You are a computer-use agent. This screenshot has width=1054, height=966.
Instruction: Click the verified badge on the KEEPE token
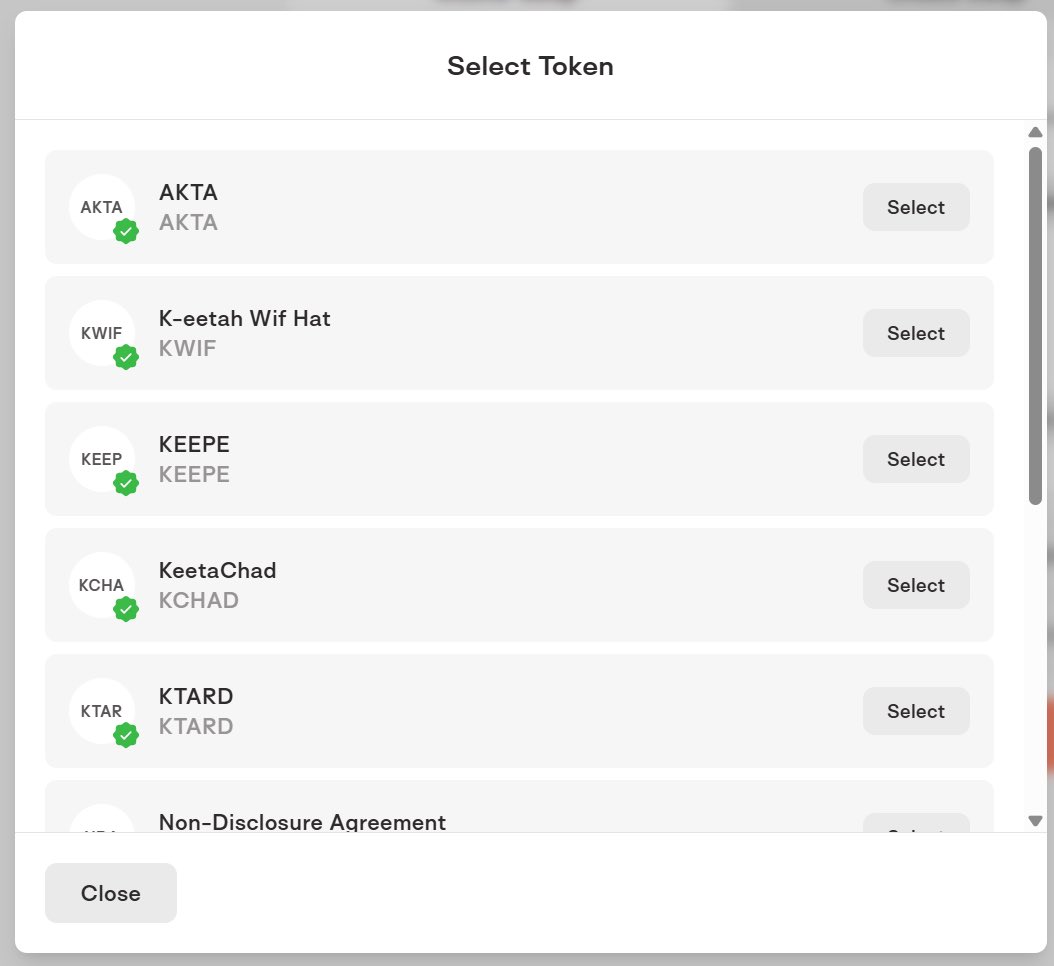point(126,483)
